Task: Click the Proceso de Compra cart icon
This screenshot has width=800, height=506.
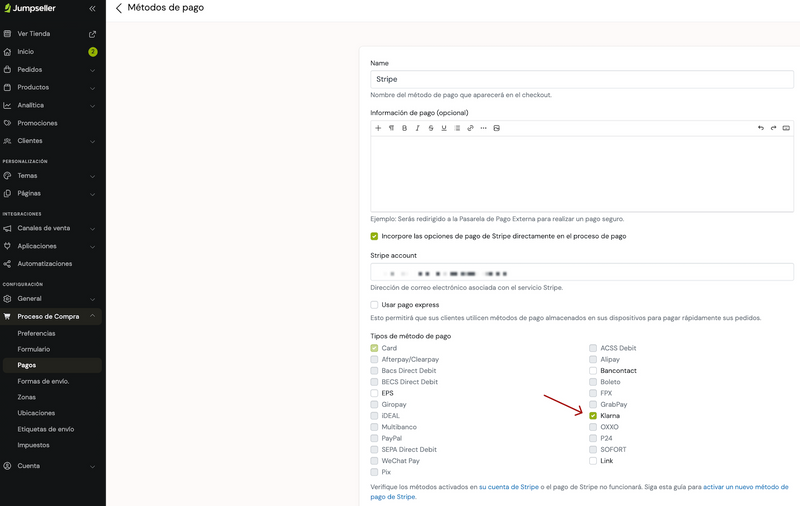Action: click(7, 316)
